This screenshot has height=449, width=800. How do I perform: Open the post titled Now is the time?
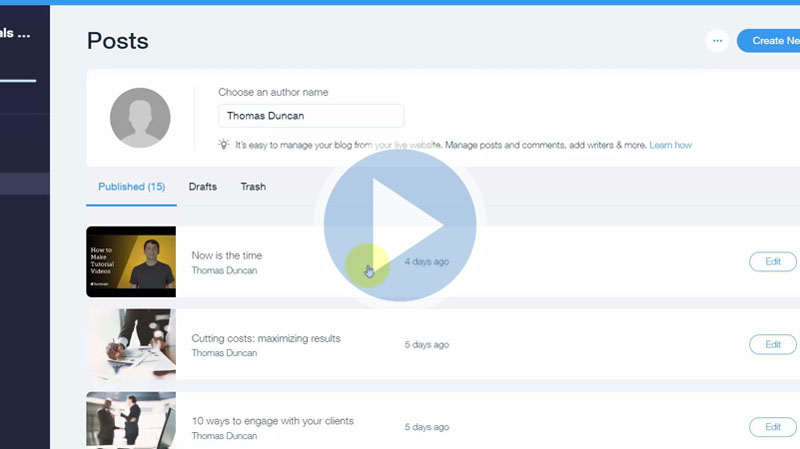227,255
